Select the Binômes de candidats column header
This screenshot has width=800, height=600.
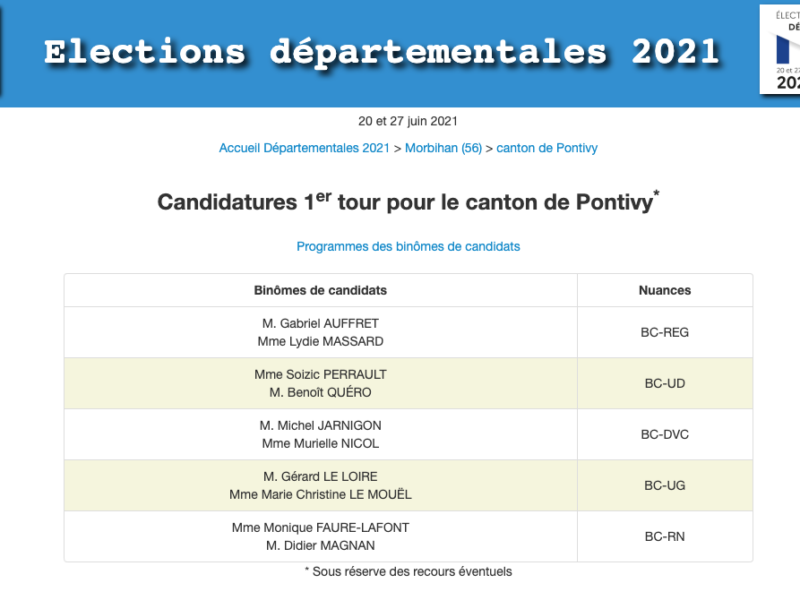(x=320, y=290)
